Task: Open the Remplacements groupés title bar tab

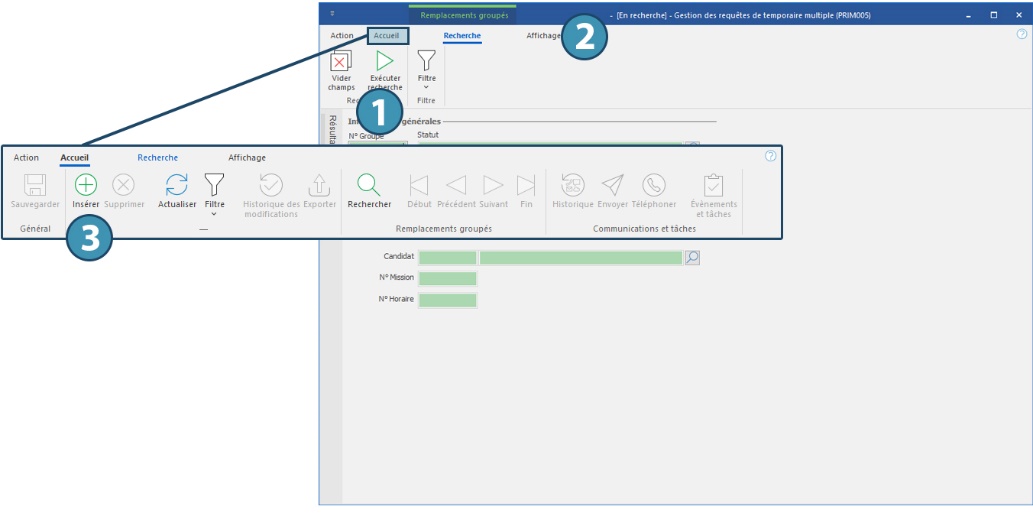Action: pyautogui.click(x=464, y=15)
